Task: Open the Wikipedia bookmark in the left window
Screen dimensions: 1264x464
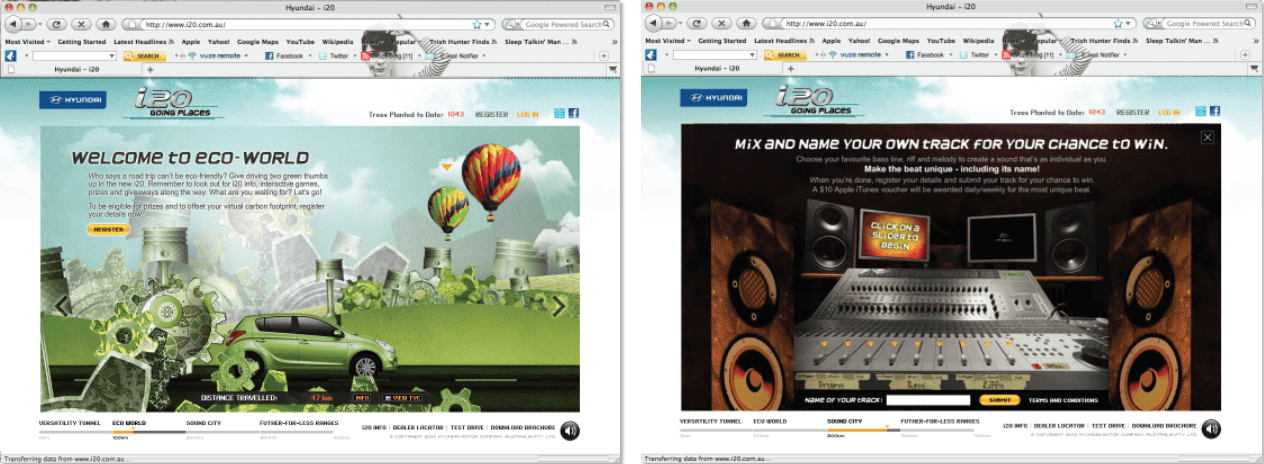Action: pos(337,41)
